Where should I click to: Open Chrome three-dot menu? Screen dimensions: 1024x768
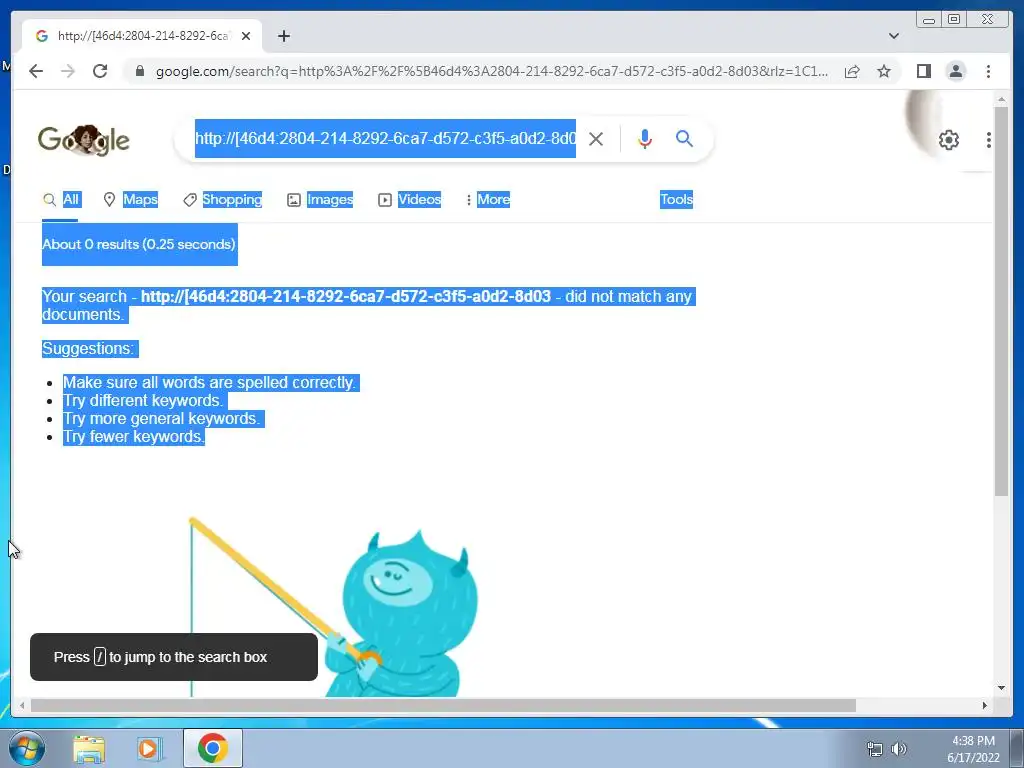point(988,71)
